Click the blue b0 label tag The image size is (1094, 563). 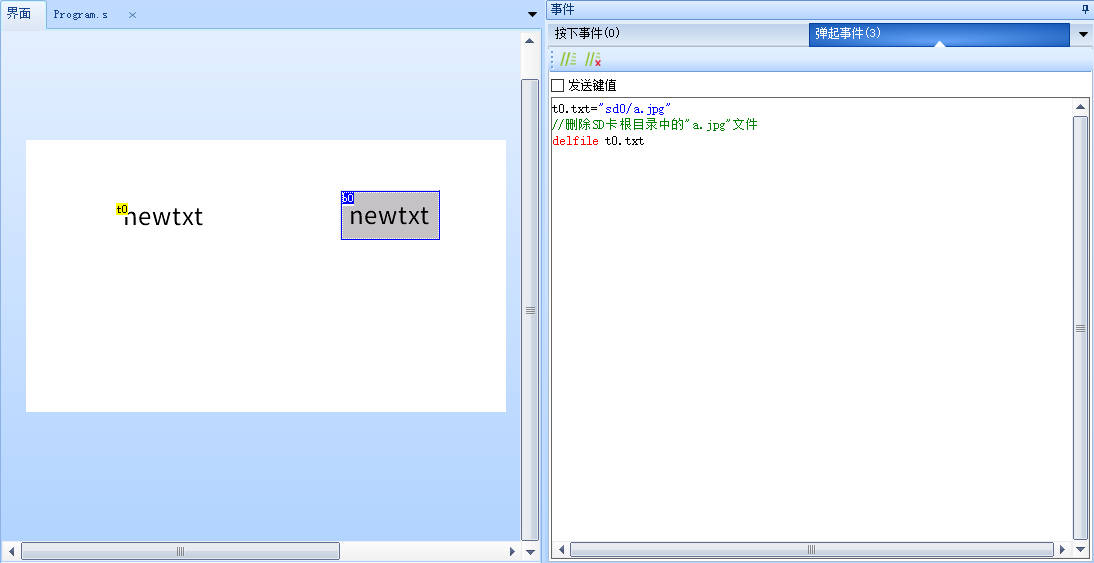(347, 198)
